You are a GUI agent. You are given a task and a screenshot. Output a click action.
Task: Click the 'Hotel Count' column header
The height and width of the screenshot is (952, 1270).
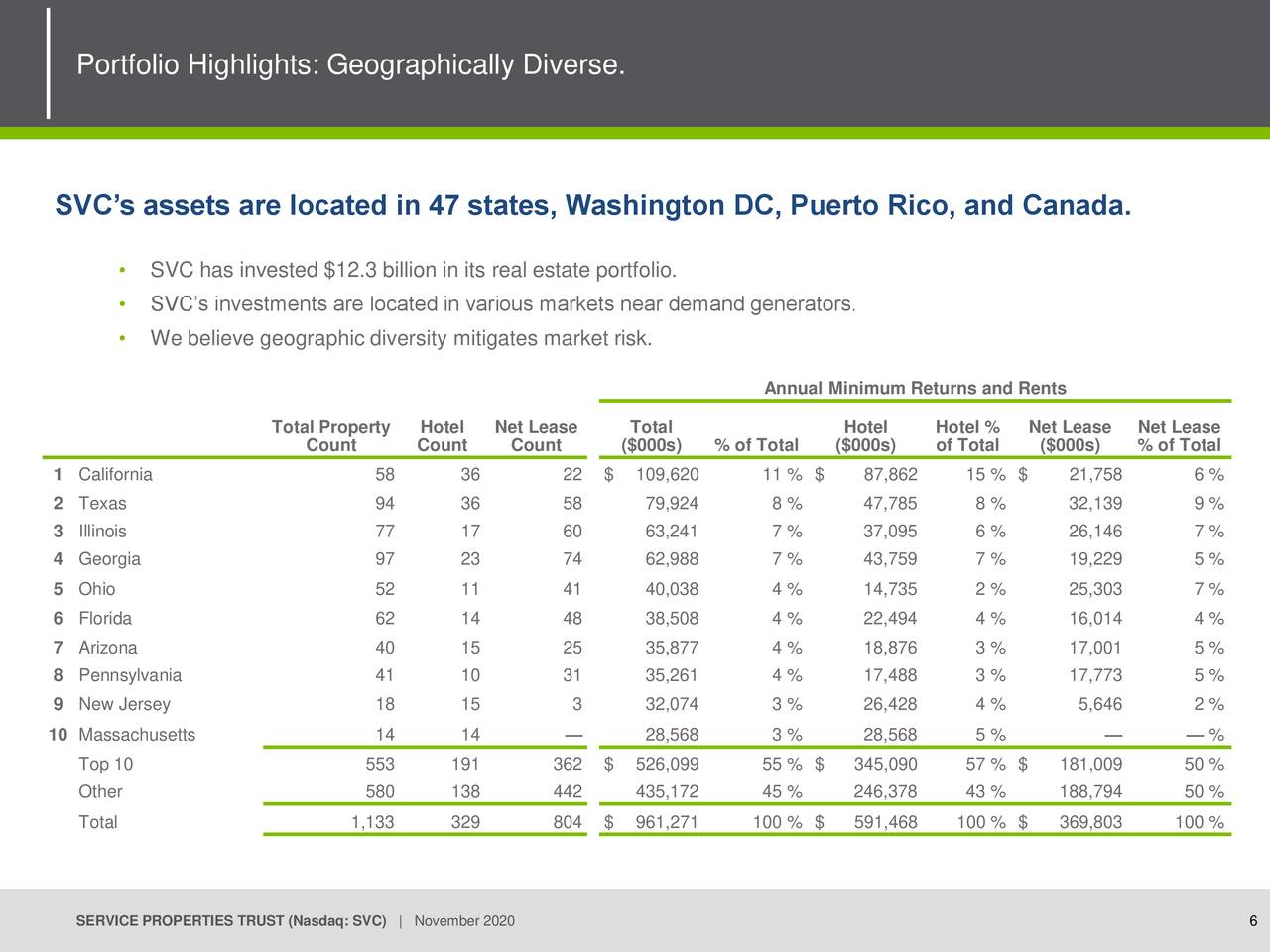click(442, 436)
